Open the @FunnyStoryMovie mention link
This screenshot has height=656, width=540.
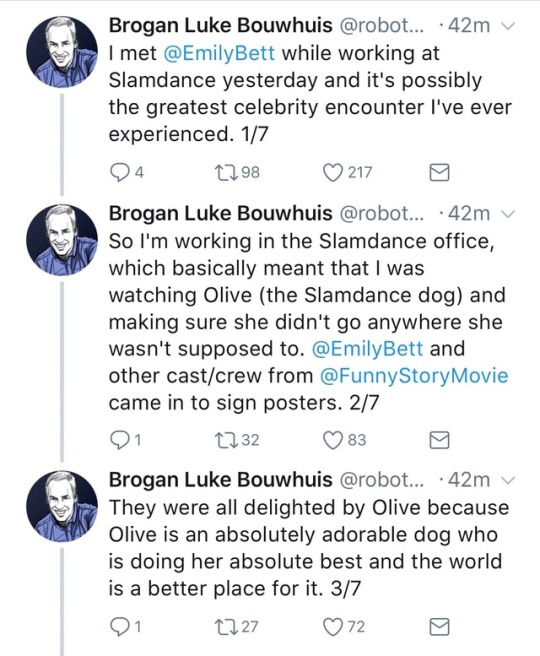pyautogui.click(x=414, y=376)
